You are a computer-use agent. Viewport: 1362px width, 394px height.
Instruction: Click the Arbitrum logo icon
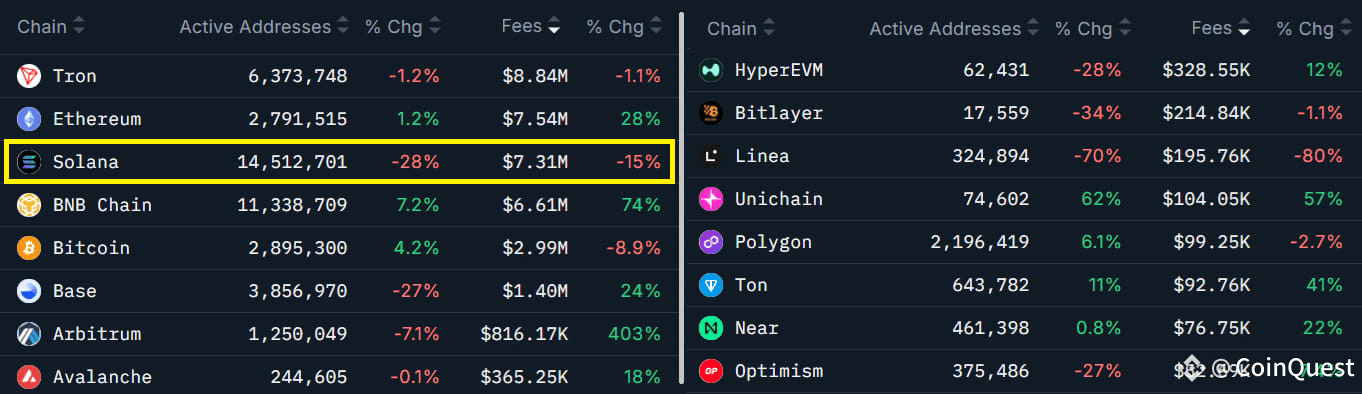28,334
